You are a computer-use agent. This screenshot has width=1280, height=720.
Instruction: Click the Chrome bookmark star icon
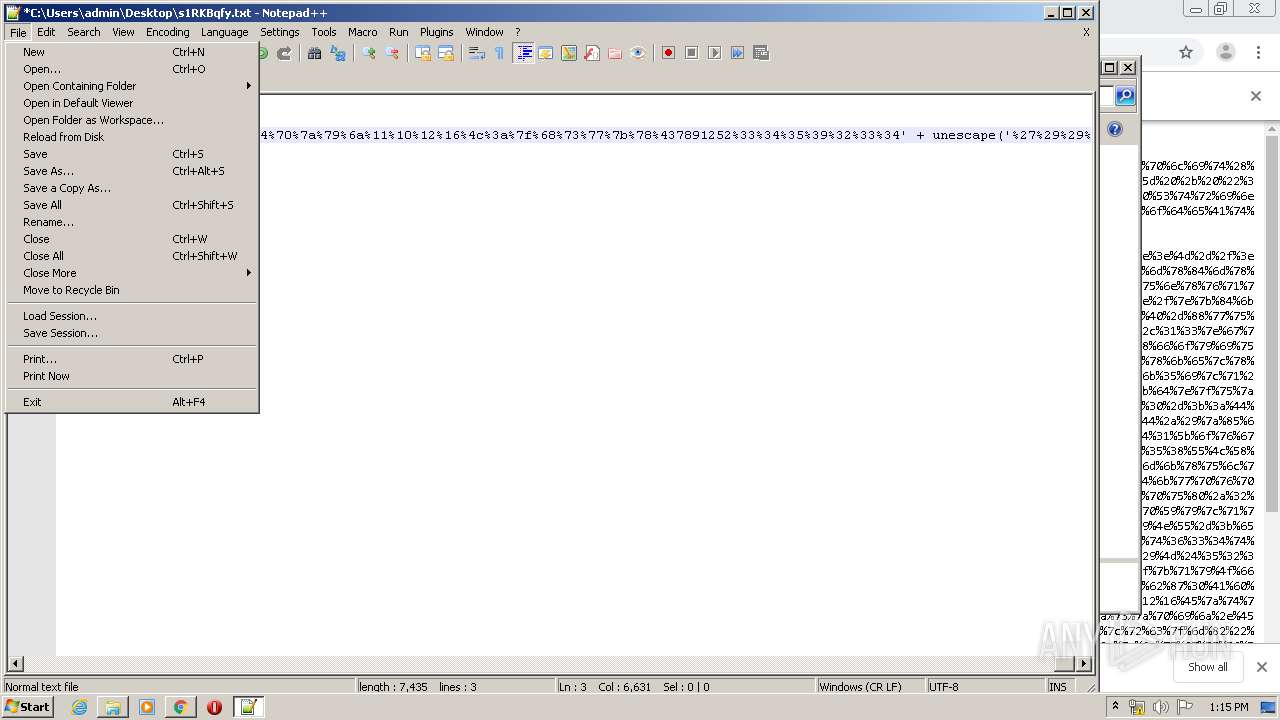pos(1186,53)
